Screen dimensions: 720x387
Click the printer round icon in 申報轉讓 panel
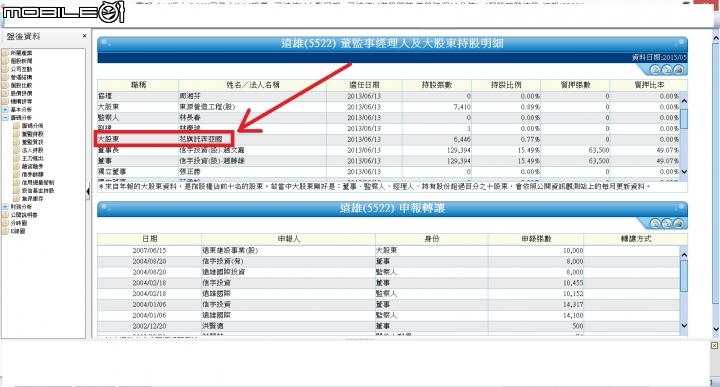point(678,224)
